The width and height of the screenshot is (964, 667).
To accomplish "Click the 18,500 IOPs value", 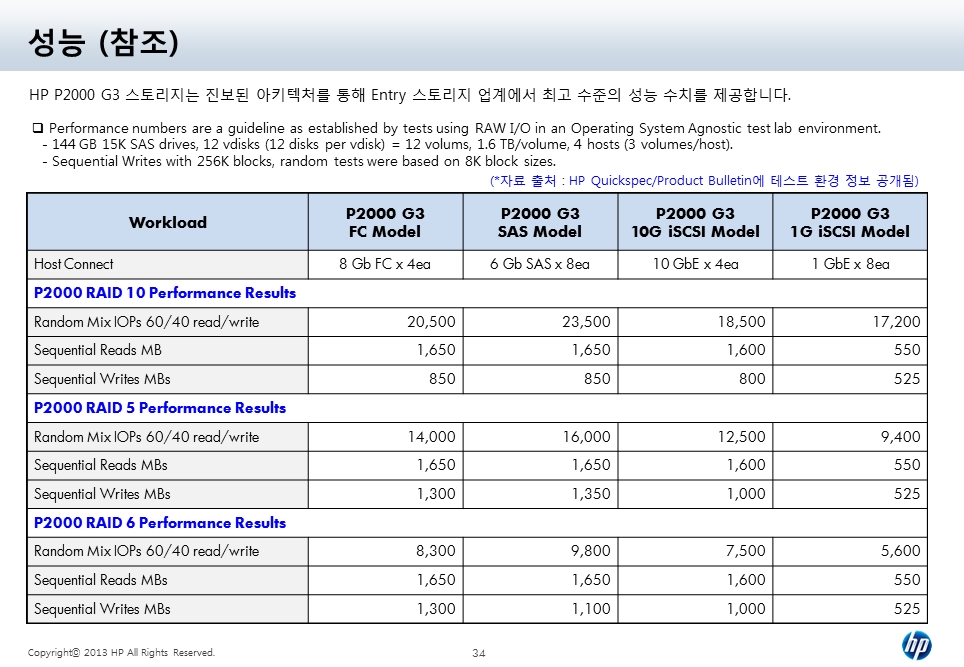I will pyautogui.click(x=741, y=322).
